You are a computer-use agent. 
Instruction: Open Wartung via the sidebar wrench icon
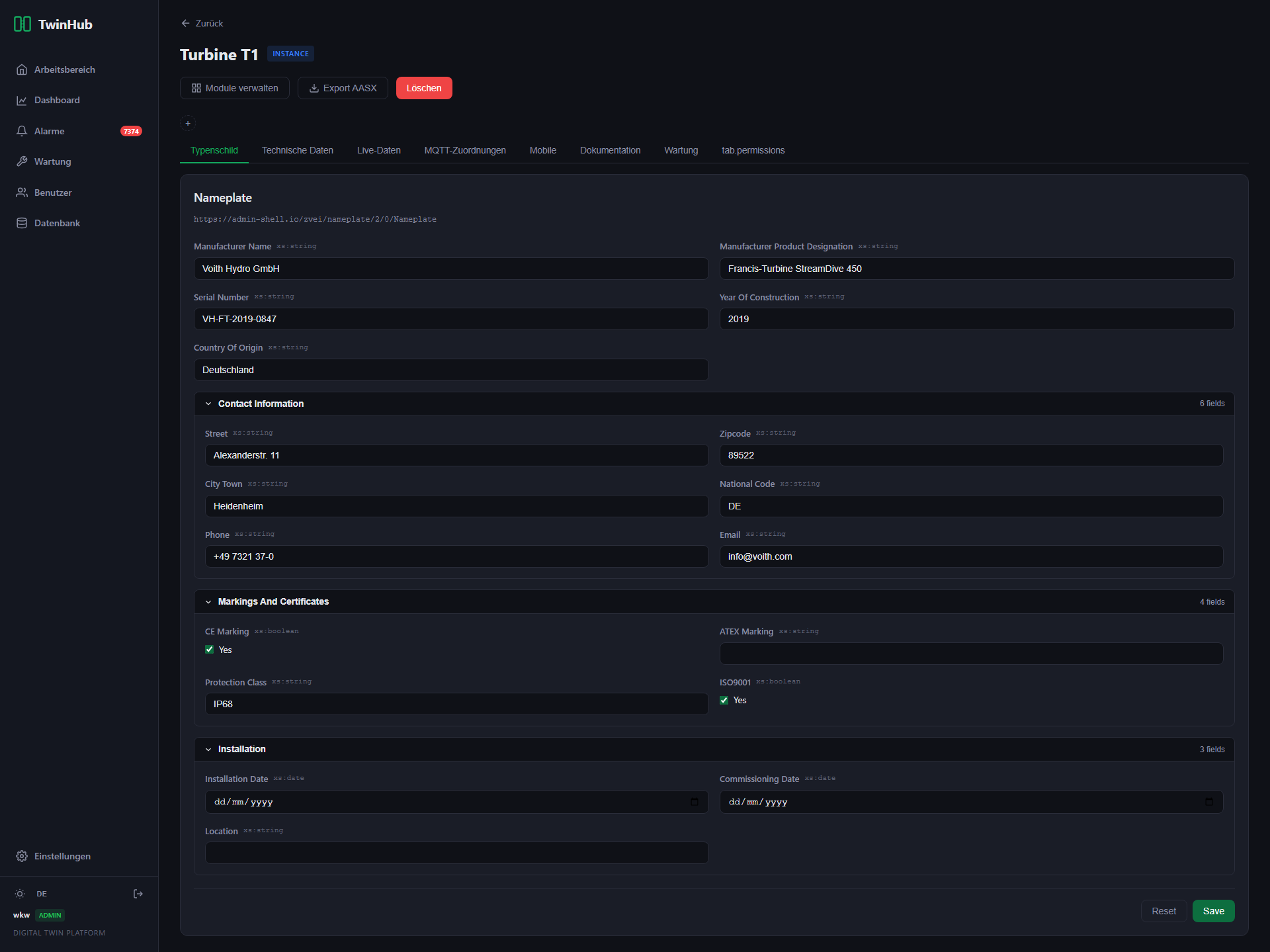pos(22,161)
